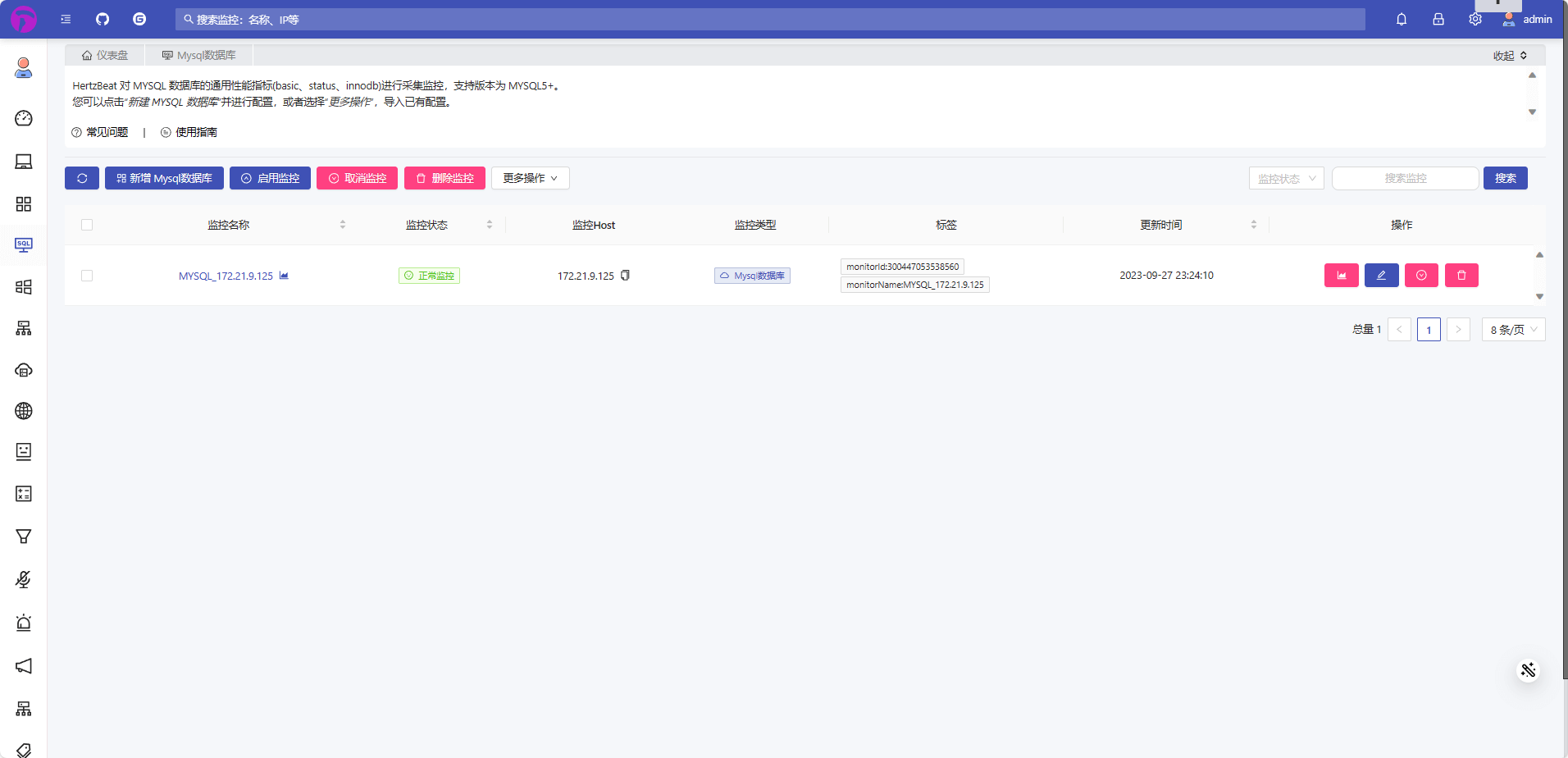Viewport: 1568px width, 758px height.
Task: Cancel monitoring via the circle icon in operations column
Action: (1421, 275)
